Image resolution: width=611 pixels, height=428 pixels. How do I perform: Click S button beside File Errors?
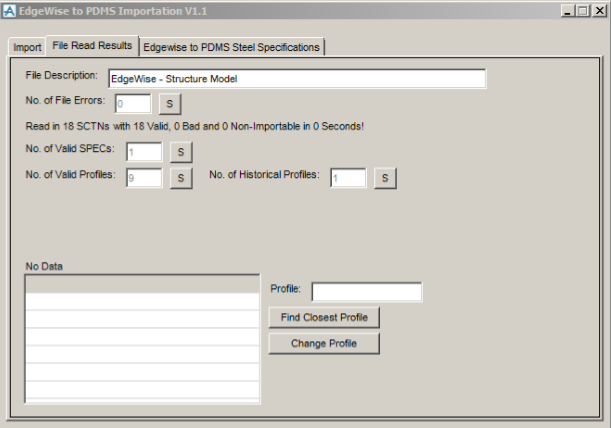170,104
